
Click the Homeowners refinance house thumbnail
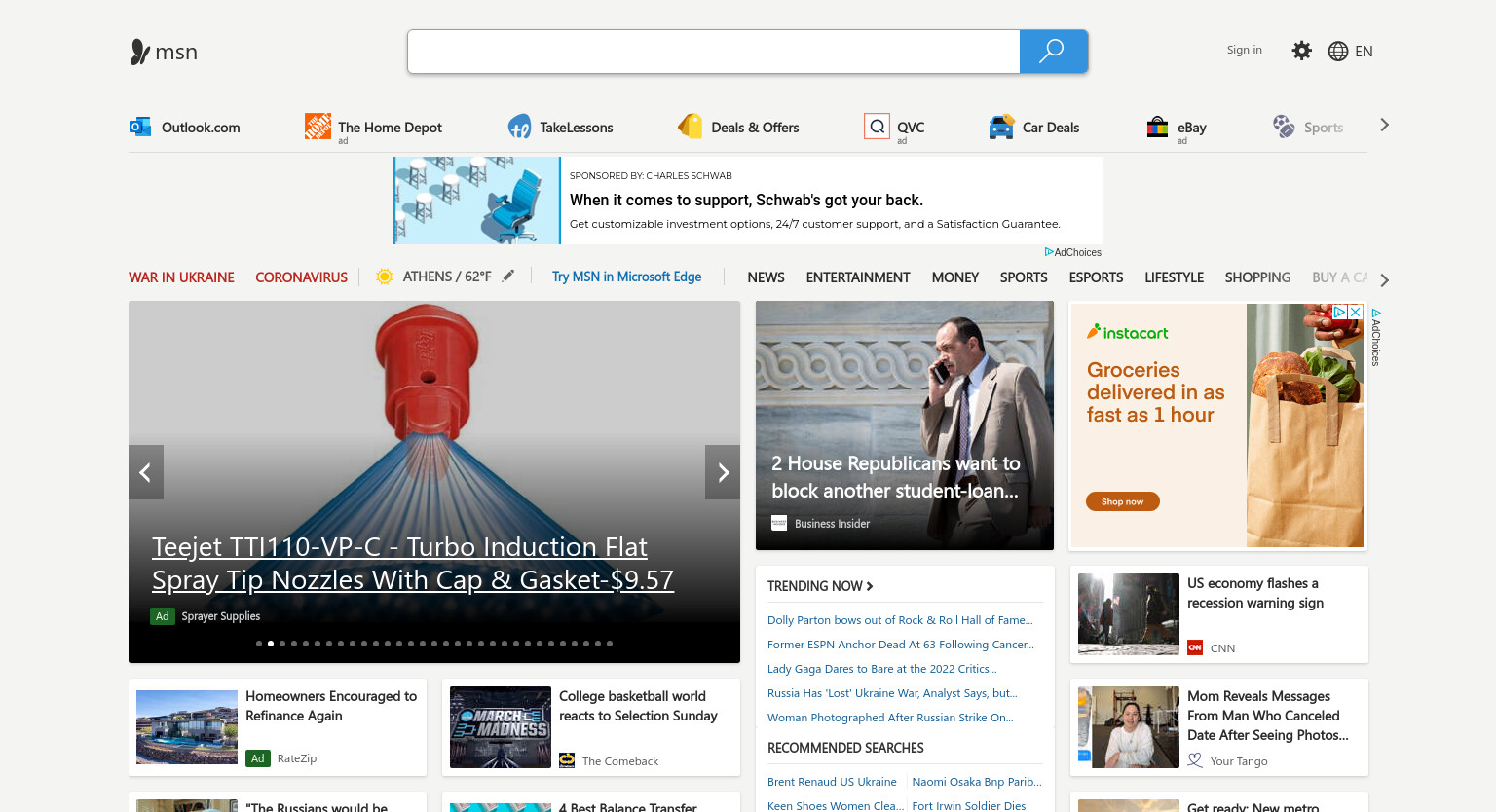(x=187, y=727)
